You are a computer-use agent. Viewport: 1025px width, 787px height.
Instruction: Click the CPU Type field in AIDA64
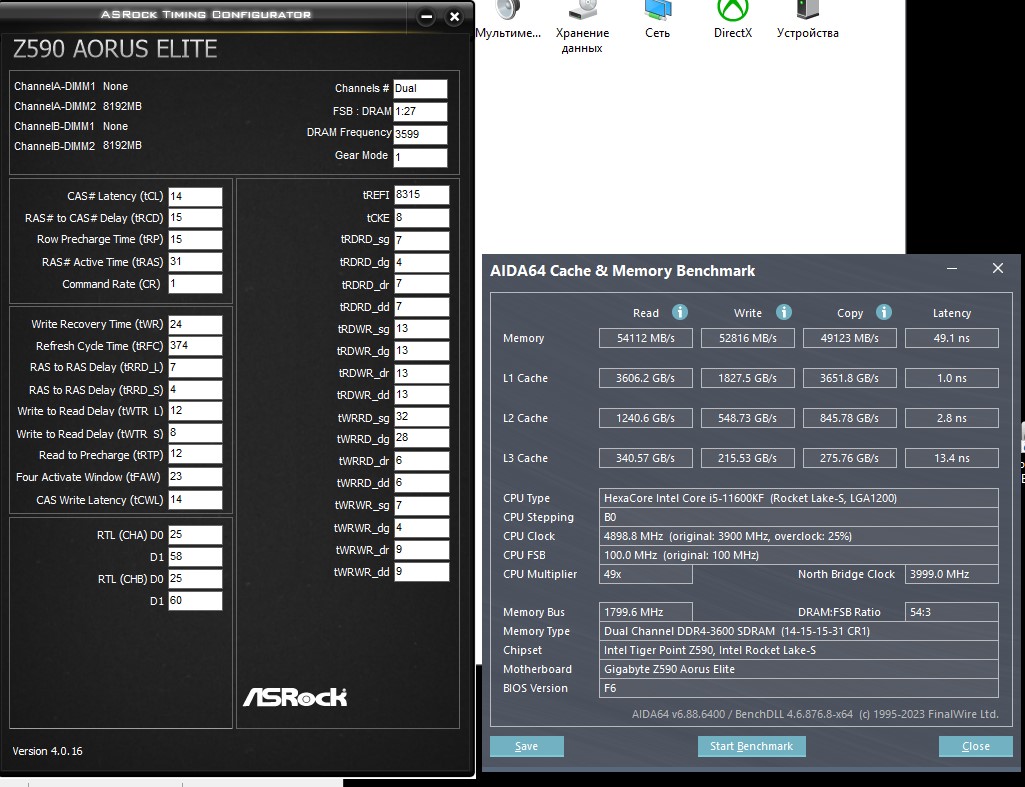coord(799,498)
